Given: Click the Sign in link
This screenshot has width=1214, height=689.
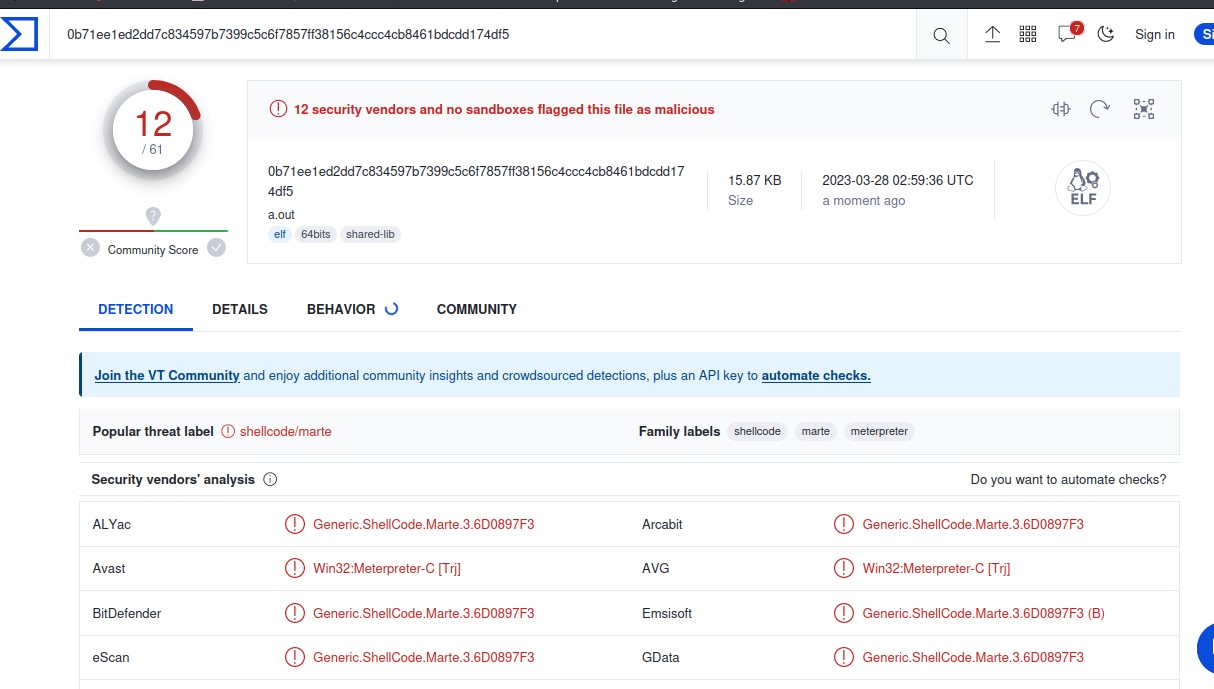Looking at the screenshot, I should [1154, 34].
